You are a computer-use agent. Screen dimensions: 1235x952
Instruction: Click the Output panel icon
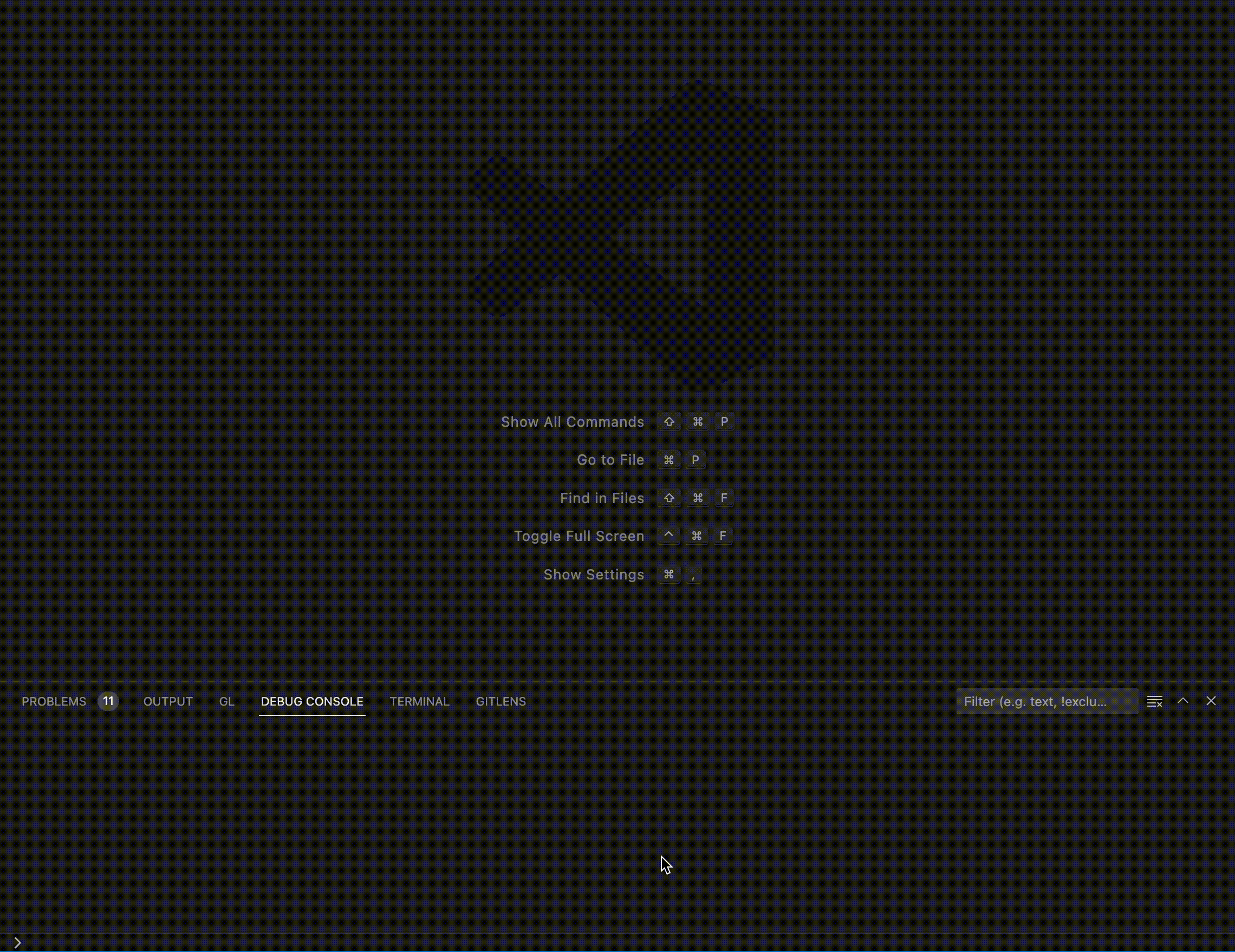pos(168,701)
